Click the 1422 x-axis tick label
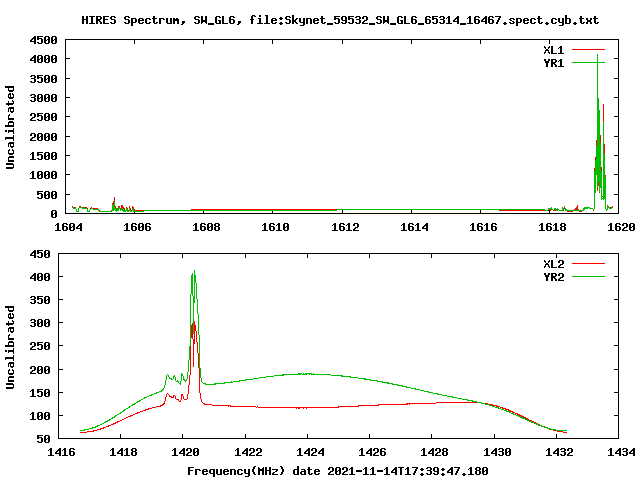This screenshot has height=480, width=640. point(248,452)
